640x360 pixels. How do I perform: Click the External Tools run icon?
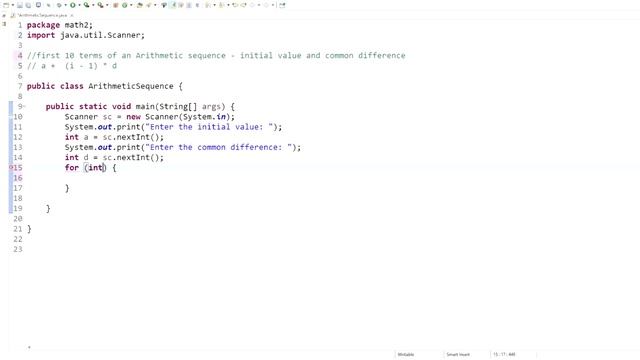click(x=100, y=5)
